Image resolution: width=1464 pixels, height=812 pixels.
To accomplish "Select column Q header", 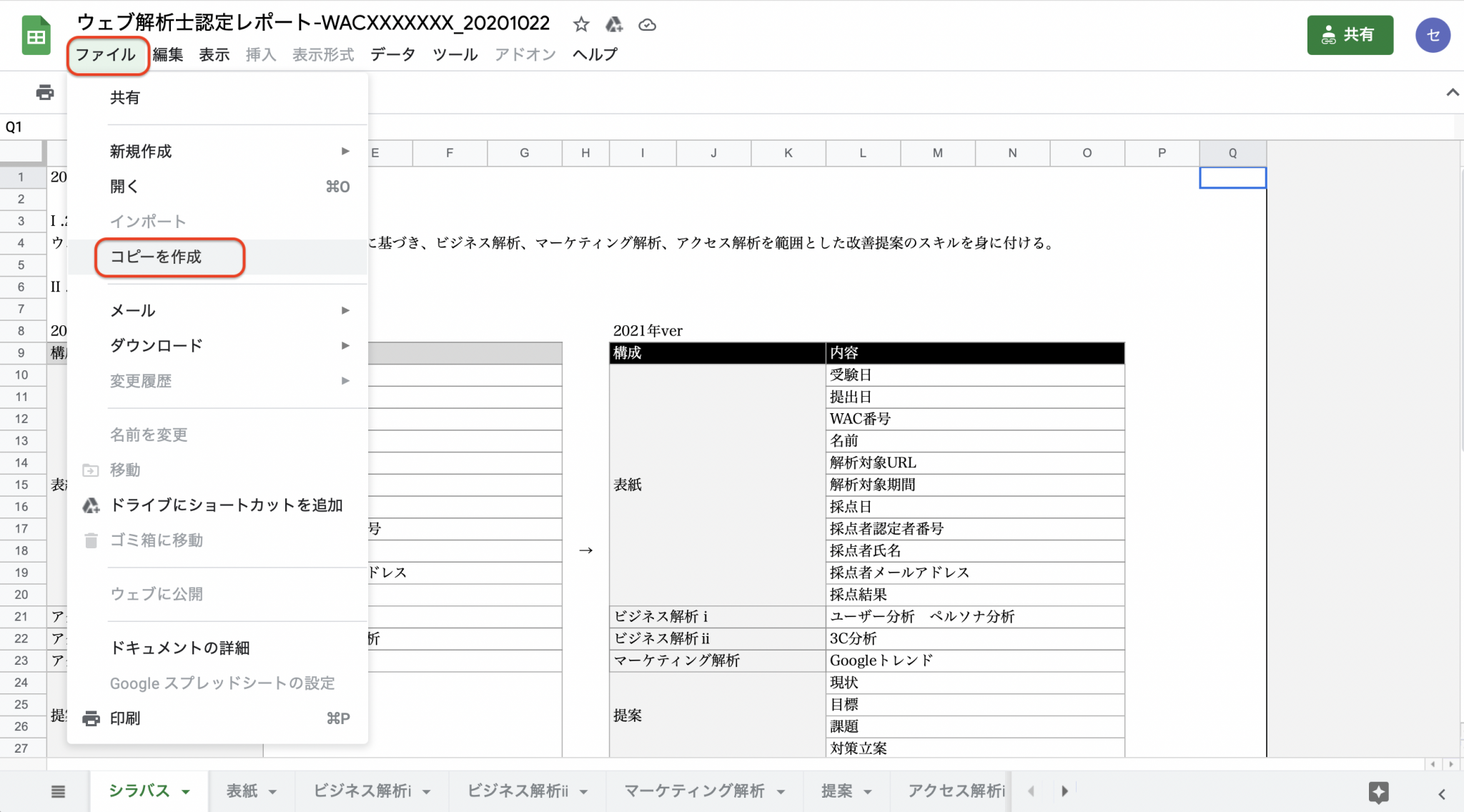I will (x=1232, y=153).
